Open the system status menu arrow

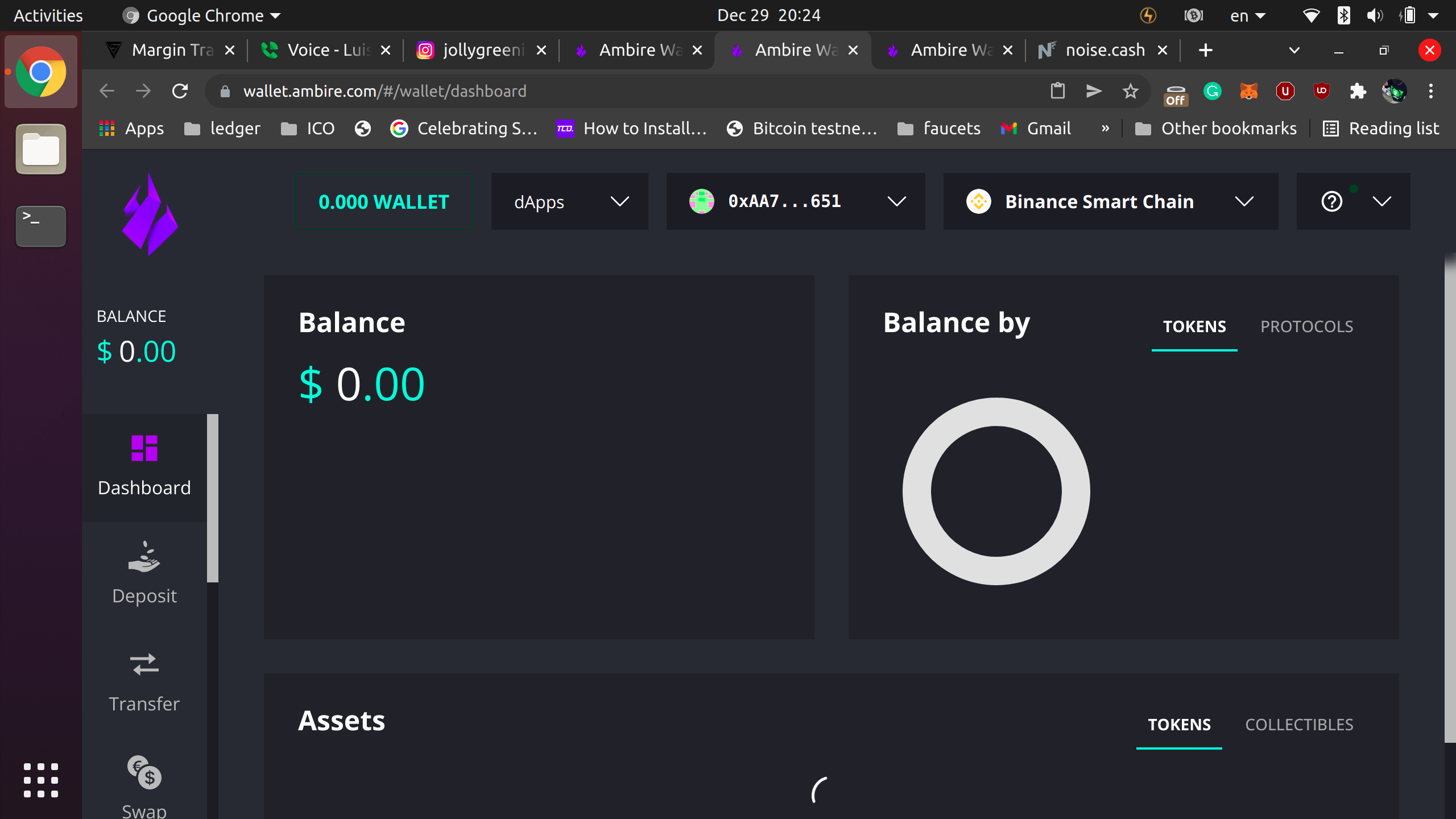1433,15
